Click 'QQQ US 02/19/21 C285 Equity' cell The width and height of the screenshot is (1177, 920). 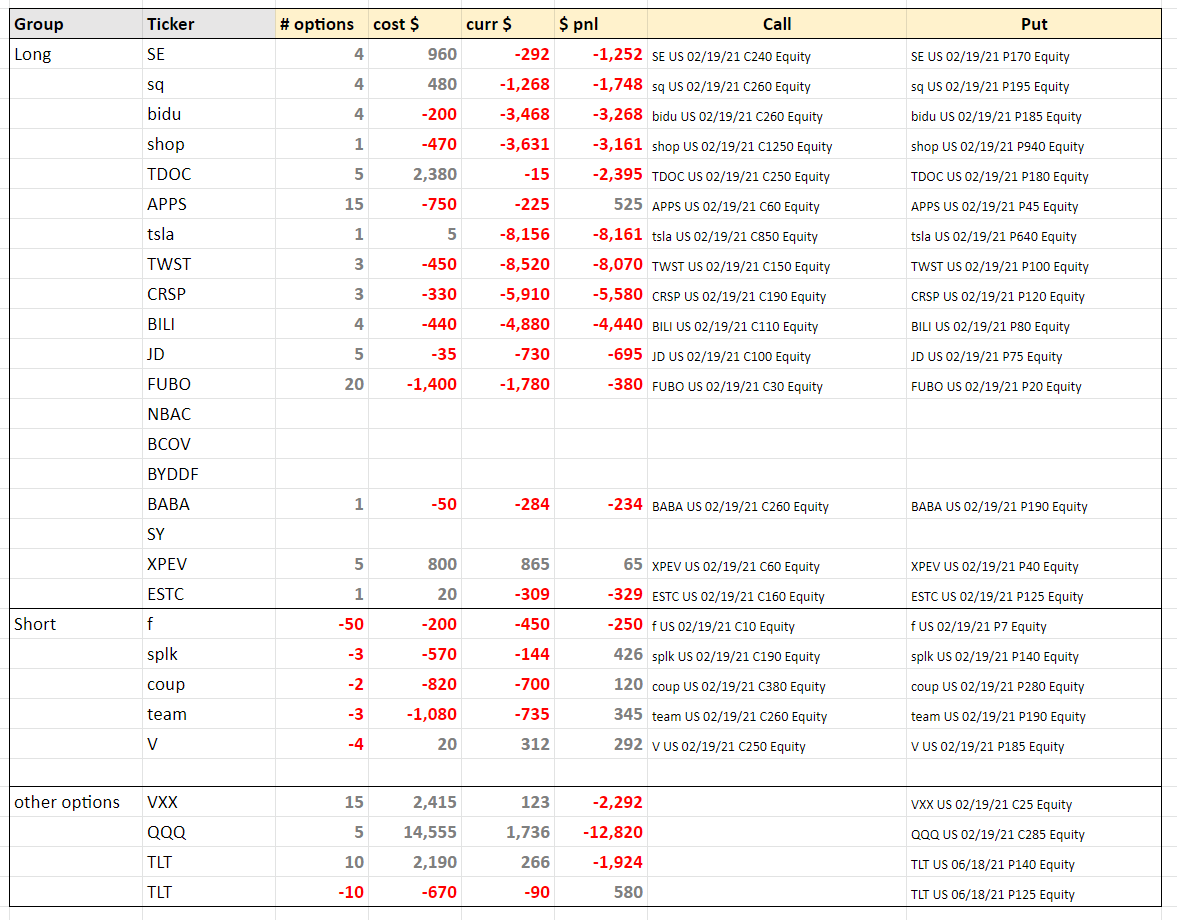point(1034,832)
